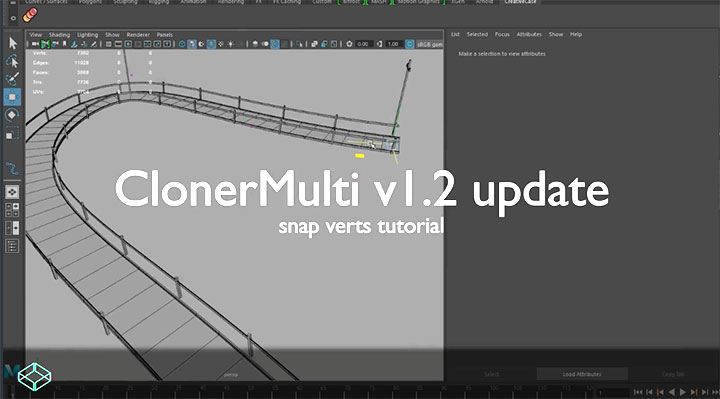Activate the Rotate tool in toolbox
Image resolution: width=720 pixels, height=399 pixels.
(x=12, y=115)
